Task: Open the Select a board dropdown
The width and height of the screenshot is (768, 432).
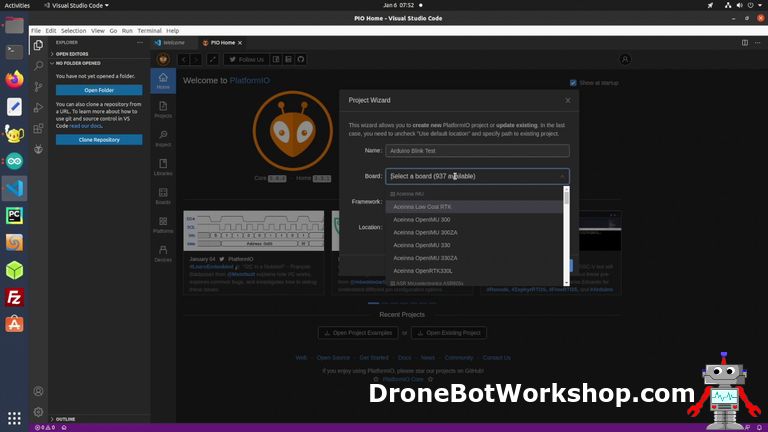Action: coord(477,176)
